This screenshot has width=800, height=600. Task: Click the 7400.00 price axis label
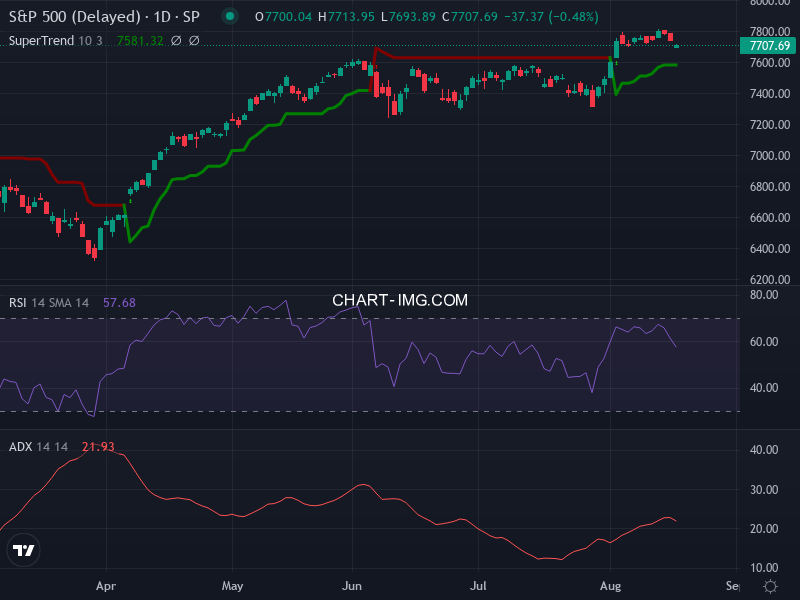pyautogui.click(x=769, y=93)
